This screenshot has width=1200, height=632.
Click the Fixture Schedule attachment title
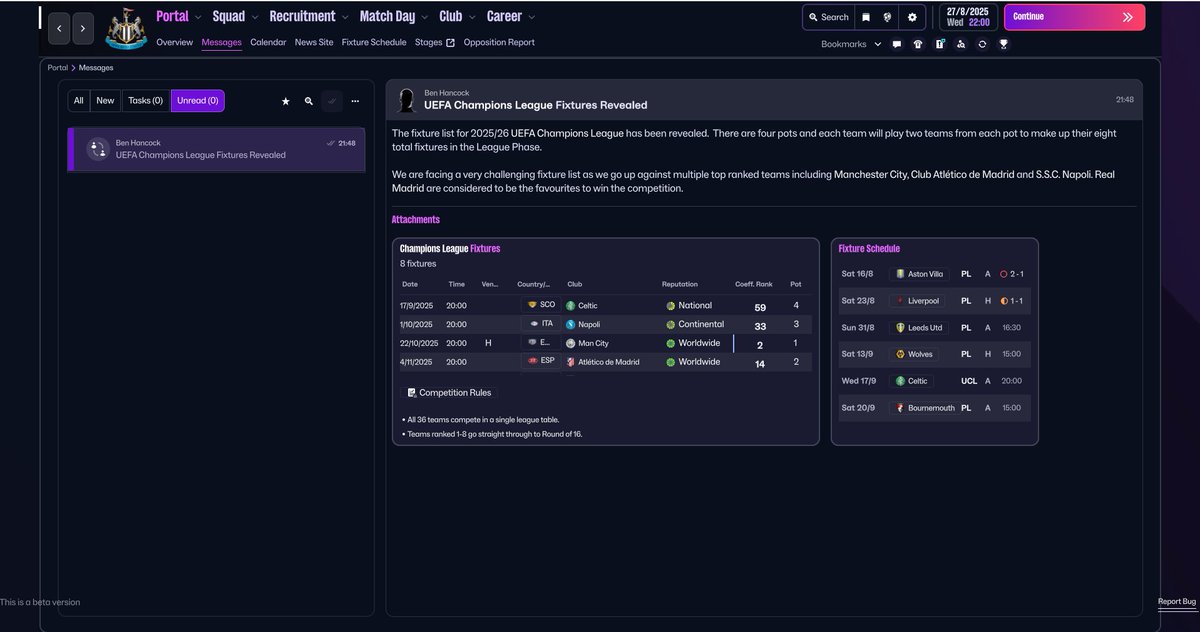[869, 249]
